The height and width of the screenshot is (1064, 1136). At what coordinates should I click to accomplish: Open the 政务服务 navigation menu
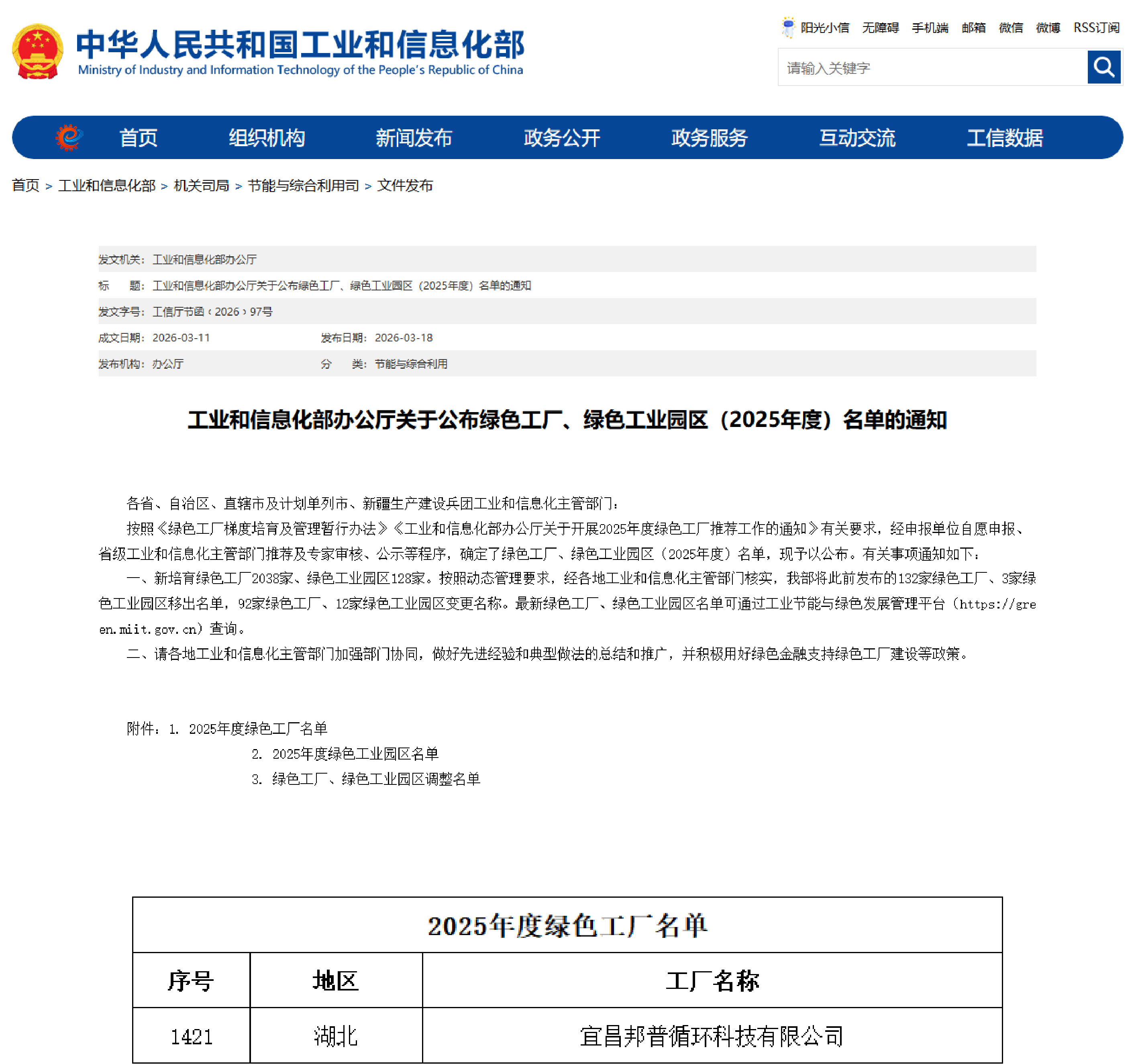(x=709, y=138)
